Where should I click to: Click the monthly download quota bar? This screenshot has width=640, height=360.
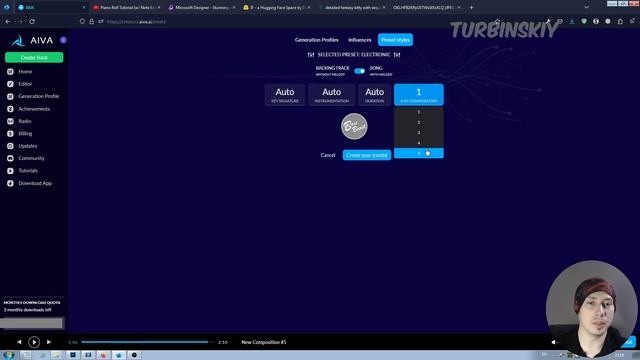(32, 323)
